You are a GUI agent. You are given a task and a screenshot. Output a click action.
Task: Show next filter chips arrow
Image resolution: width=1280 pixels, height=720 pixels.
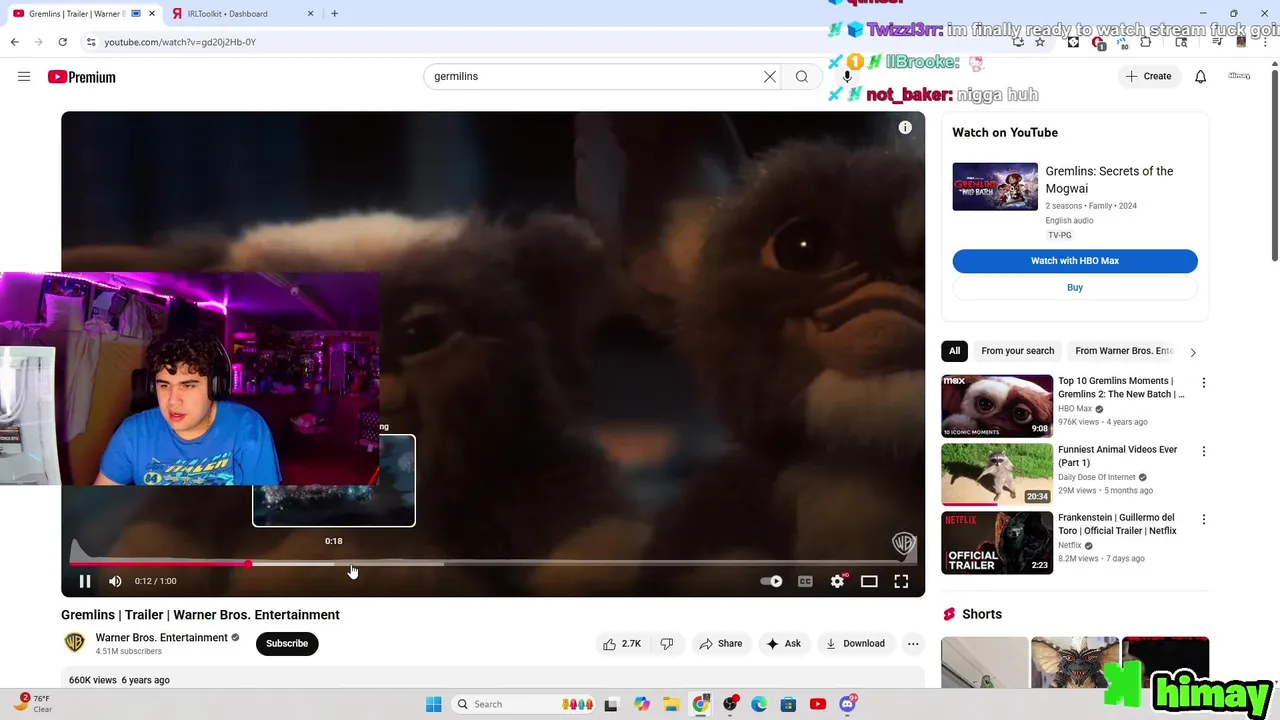1192,352
